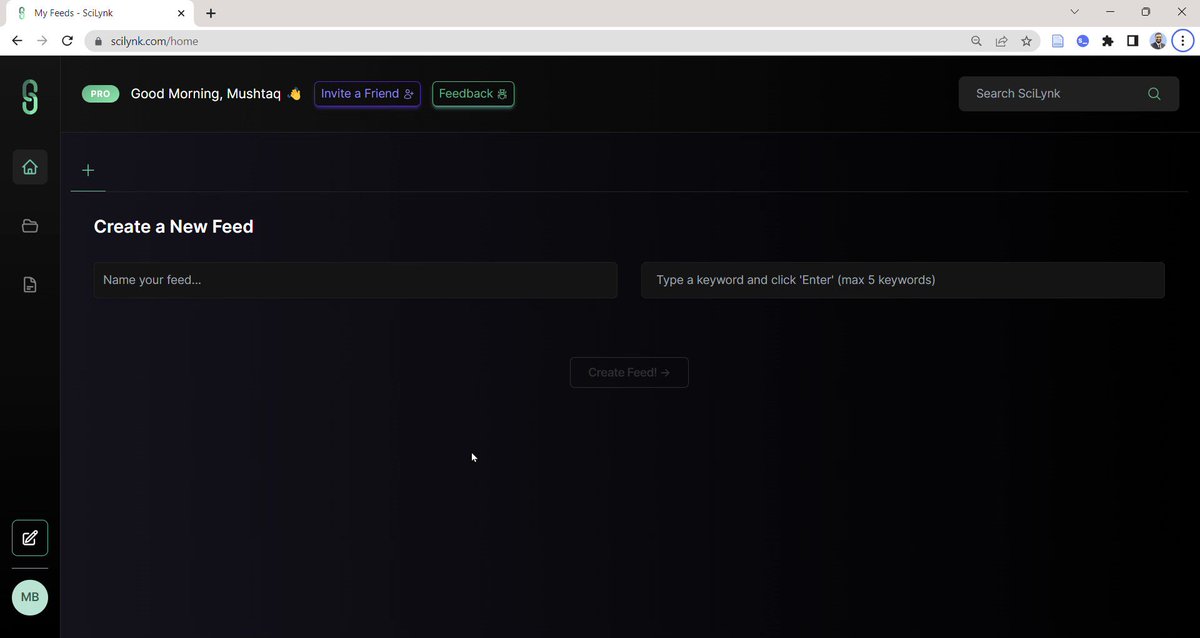Screen dimensions: 1200x638
Task: Click the Create Feed! button
Action: pos(629,372)
